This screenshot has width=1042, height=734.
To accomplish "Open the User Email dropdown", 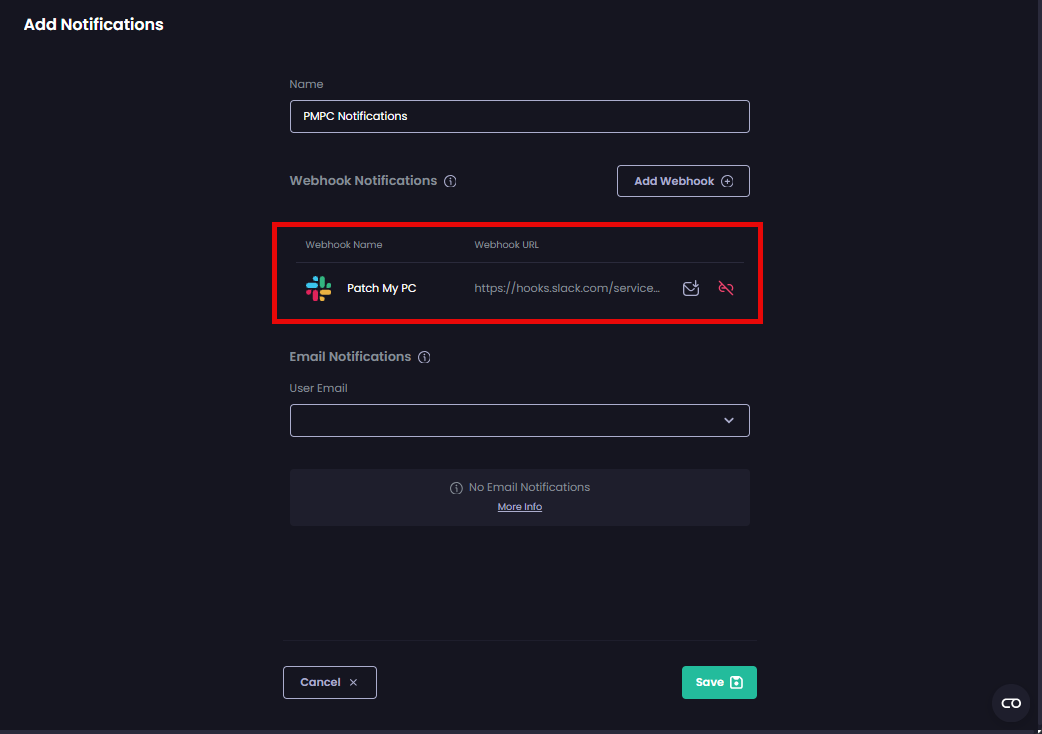I will coord(519,420).
